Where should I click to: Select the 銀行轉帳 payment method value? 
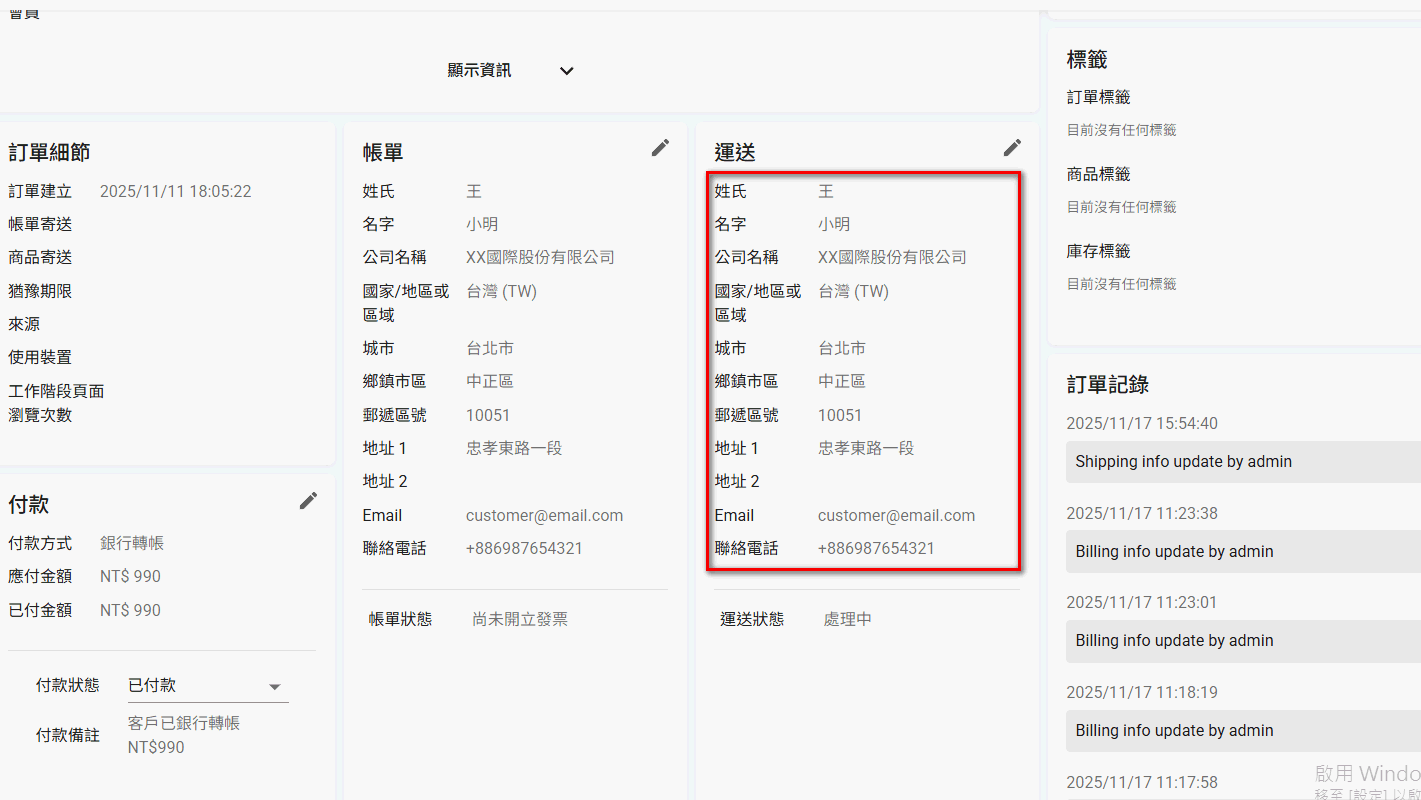(x=132, y=543)
